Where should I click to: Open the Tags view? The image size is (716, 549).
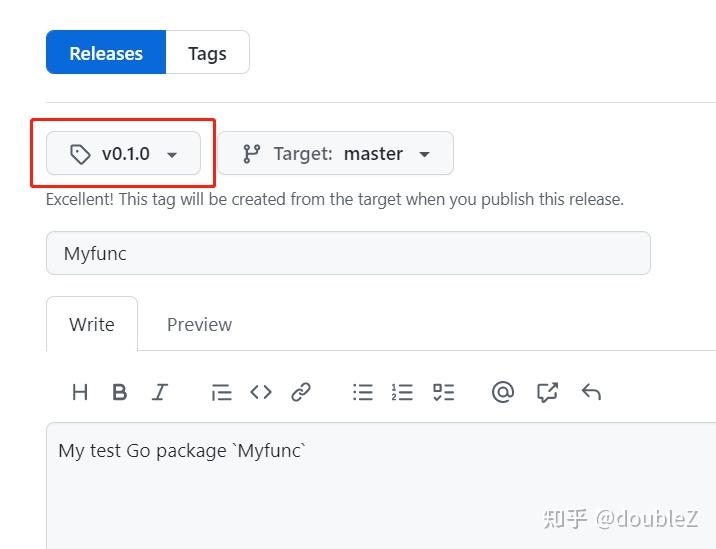(x=207, y=53)
